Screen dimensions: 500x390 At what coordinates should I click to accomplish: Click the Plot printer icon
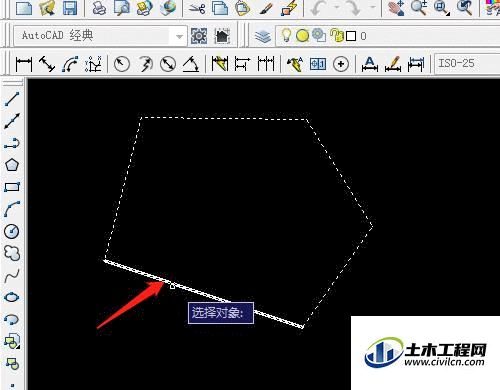(99, 7)
